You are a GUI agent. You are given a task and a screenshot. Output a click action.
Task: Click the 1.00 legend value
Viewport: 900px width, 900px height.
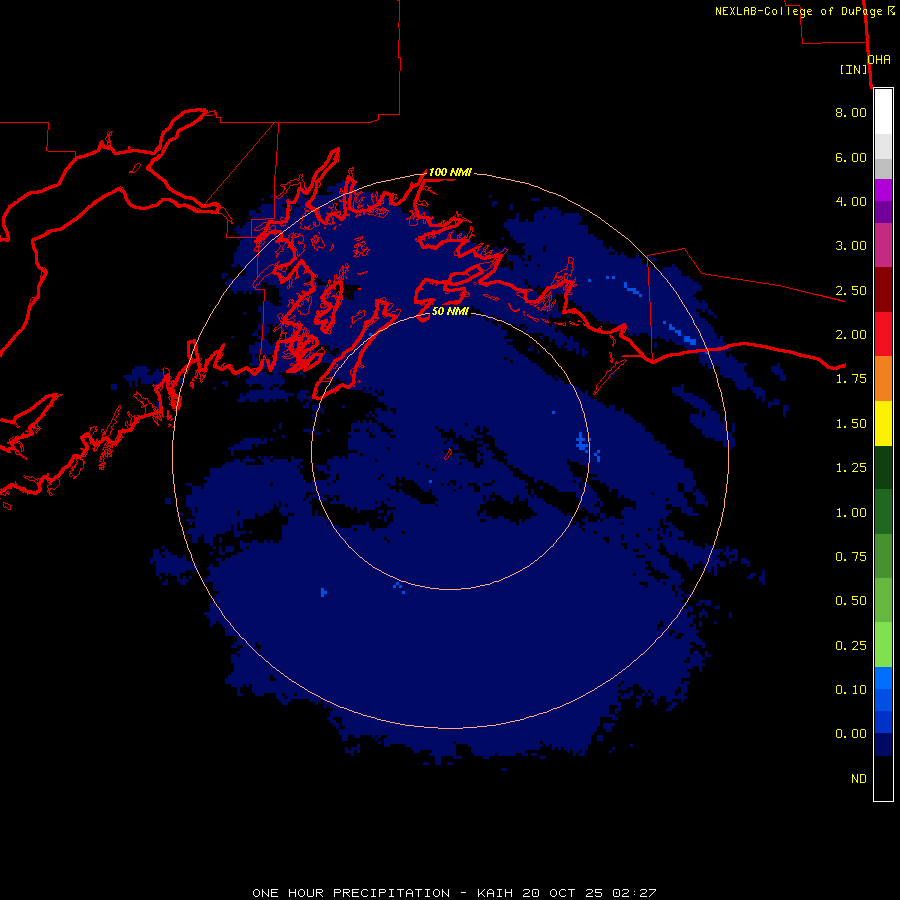851,513
